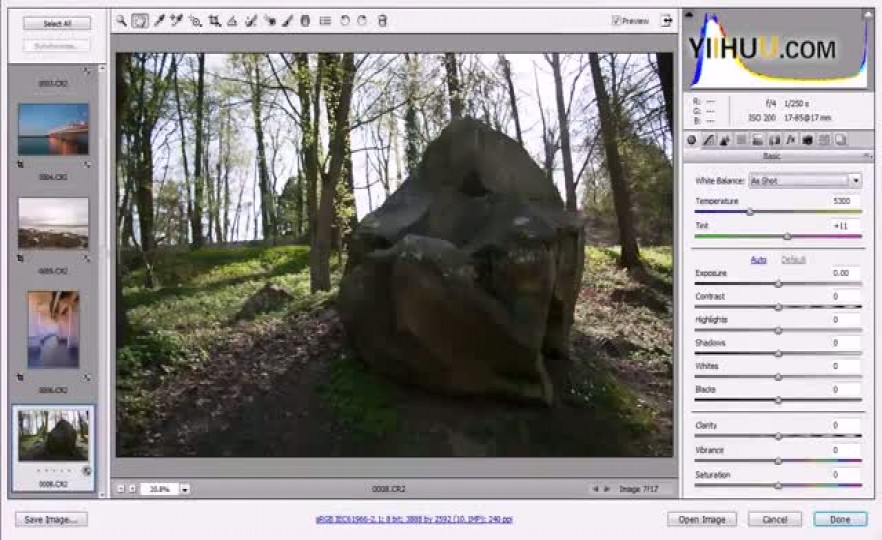Click the Auto tone link

758,259
